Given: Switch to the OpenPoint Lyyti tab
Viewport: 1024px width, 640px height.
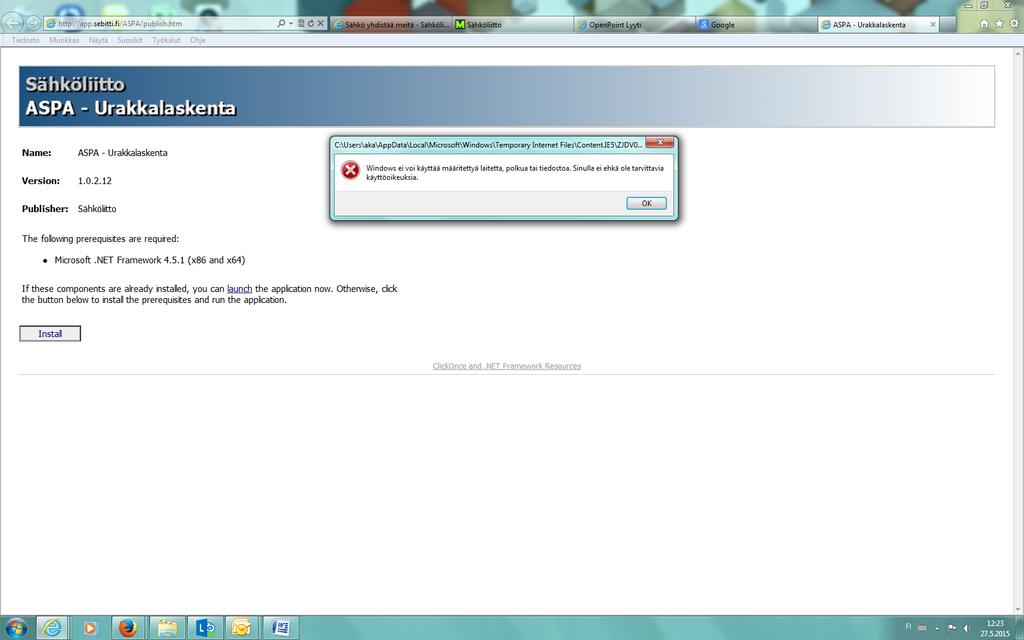Looking at the screenshot, I should 634,24.
